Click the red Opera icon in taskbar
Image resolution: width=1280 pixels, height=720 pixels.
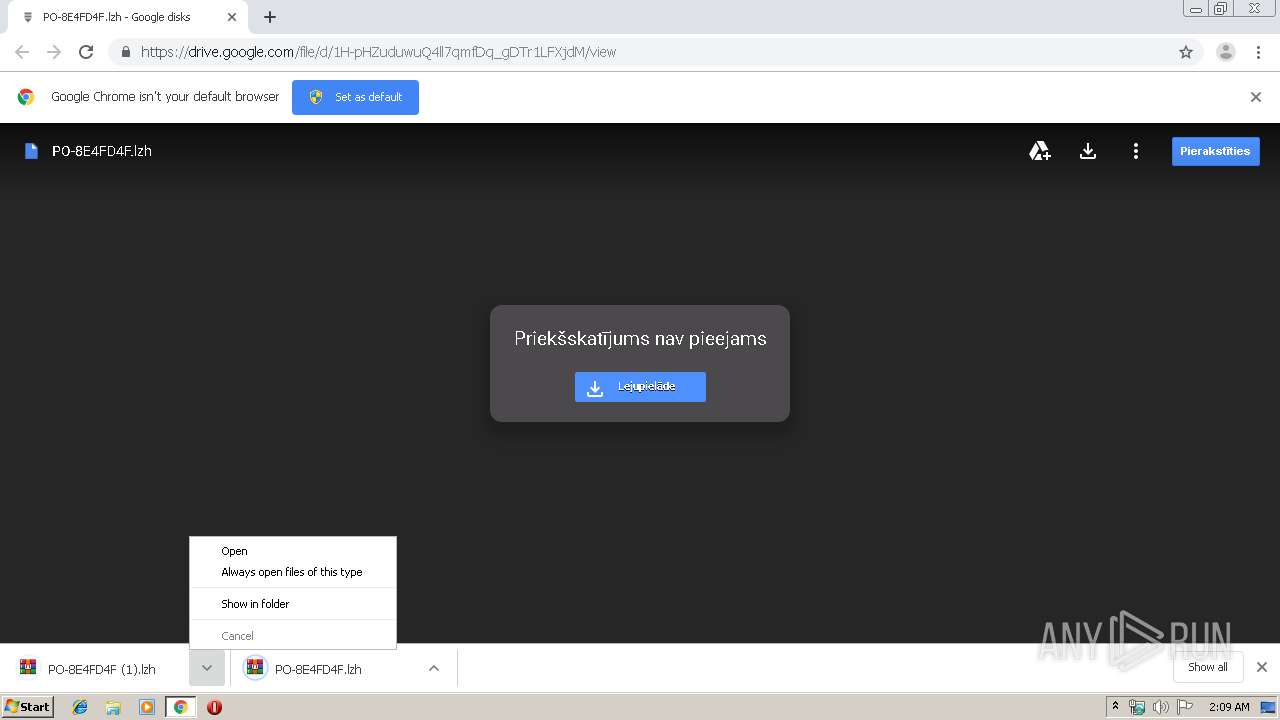[214, 707]
